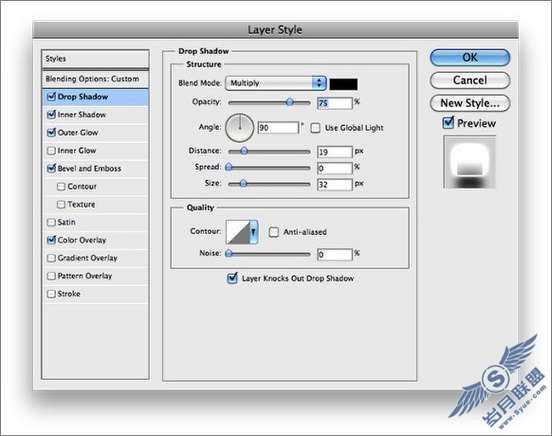The image size is (552, 436).
Task: Click the Opacity slider handle
Action: pyautogui.click(x=289, y=102)
